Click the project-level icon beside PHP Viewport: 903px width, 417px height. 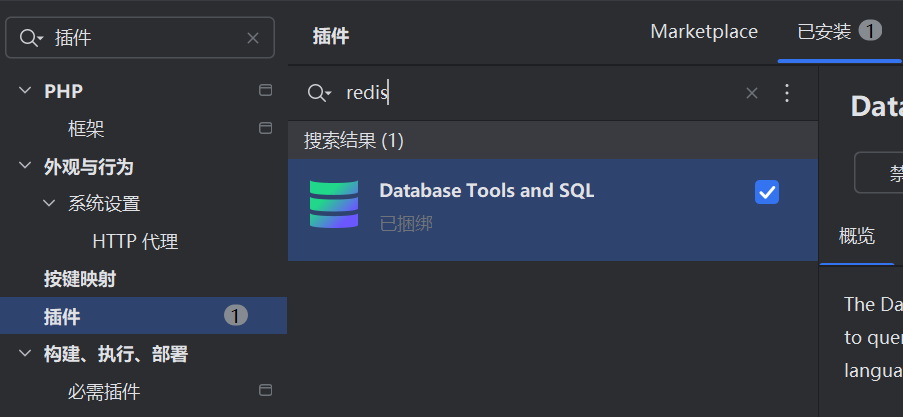(266, 91)
